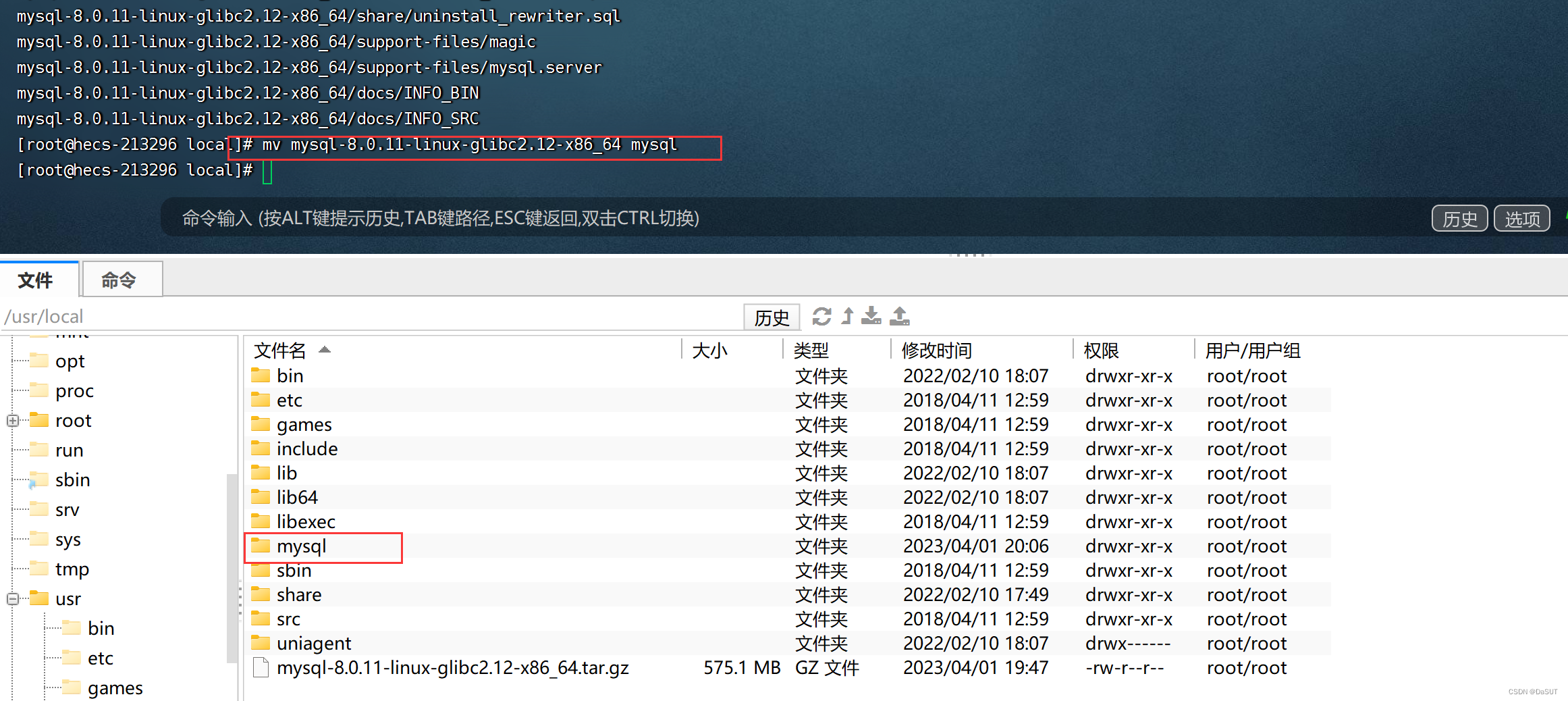Viewport: 1568px width, 701px height.
Task: Select the src folder row
Action: [787, 619]
